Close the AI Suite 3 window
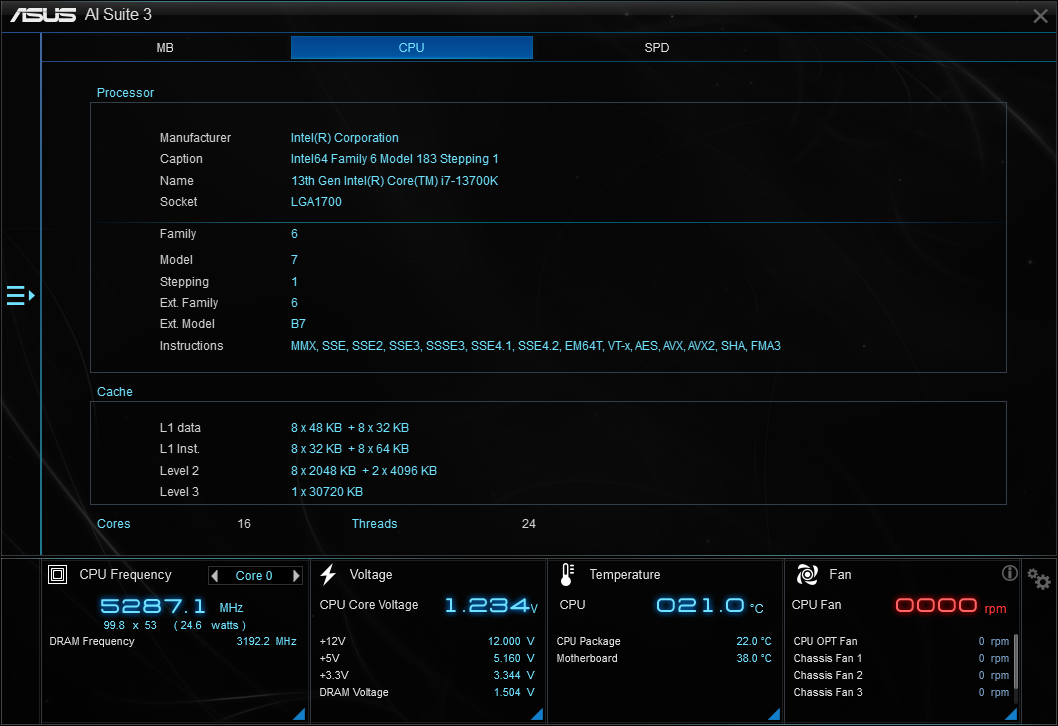The height and width of the screenshot is (726, 1058). 1040,16
